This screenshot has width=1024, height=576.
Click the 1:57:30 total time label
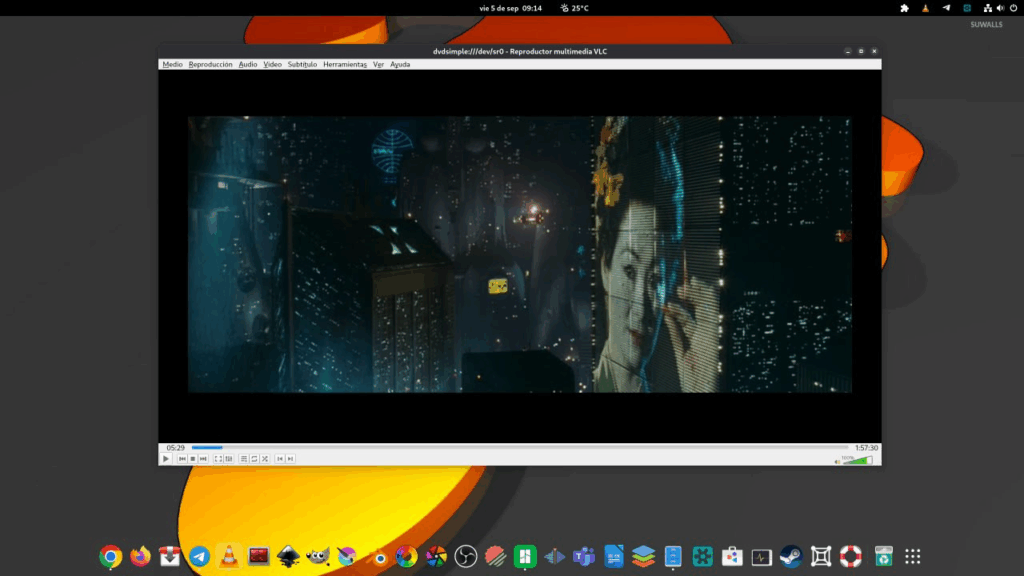tap(866, 447)
